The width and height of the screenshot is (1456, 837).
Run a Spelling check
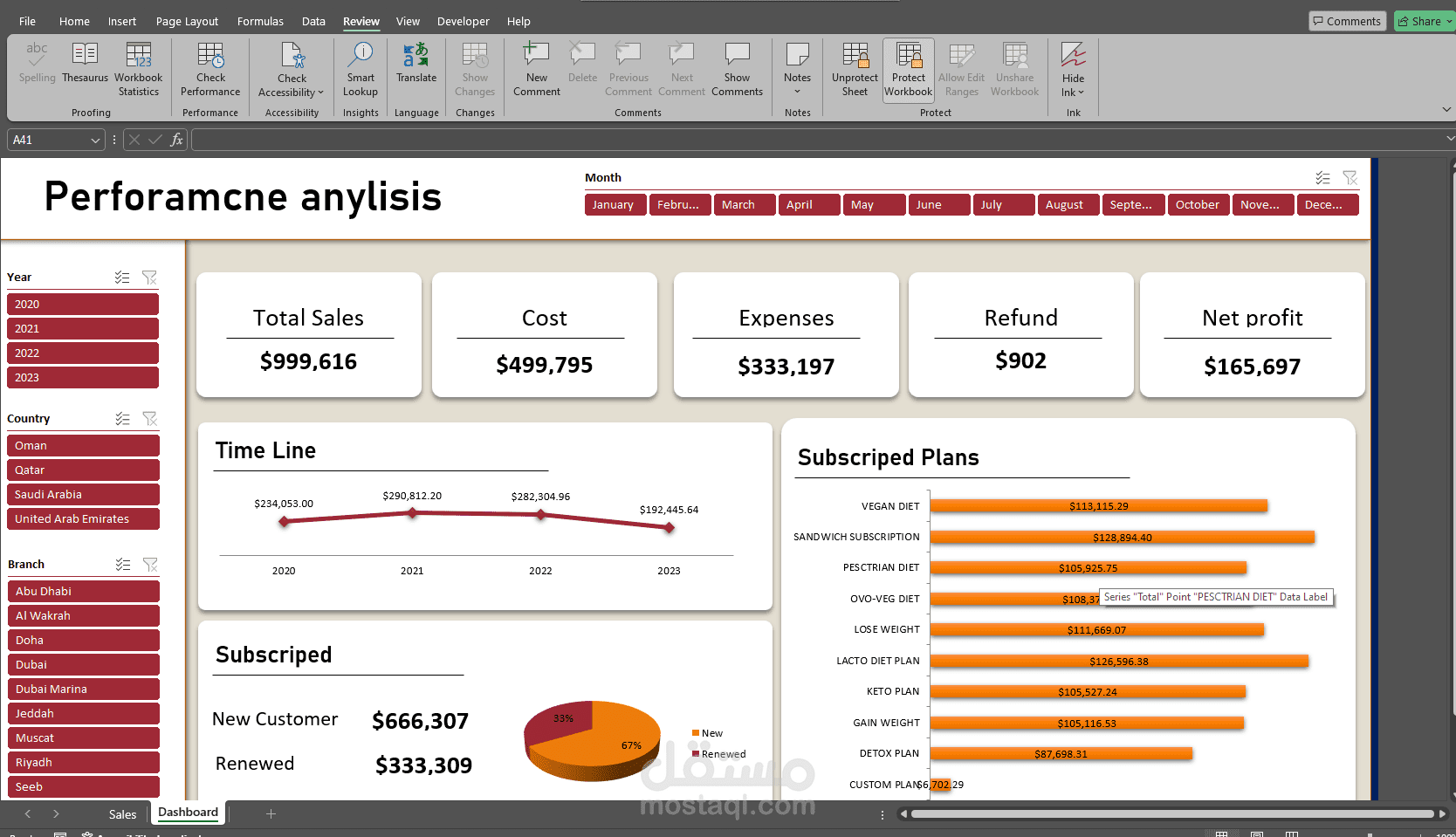pos(37,68)
